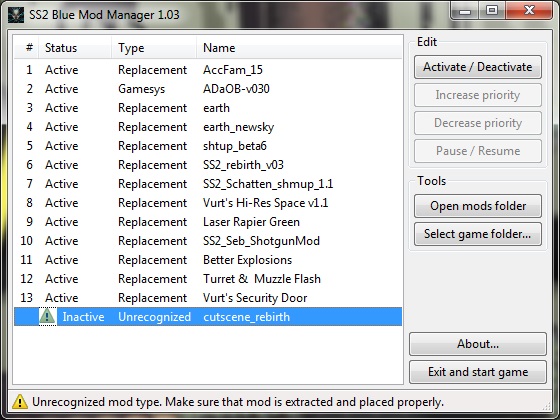The image size is (560, 420).
Task: Click the SS2 app icon in title bar
Action: tap(16, 15)
